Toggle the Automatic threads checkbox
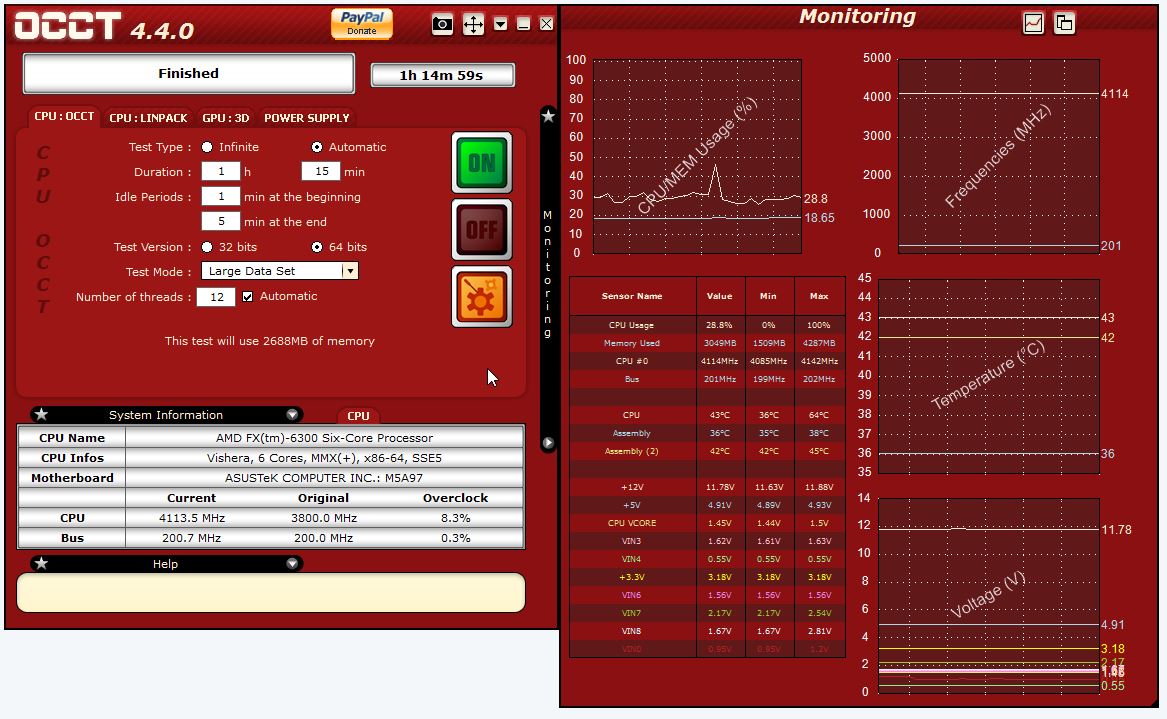 tap(248, 296)
